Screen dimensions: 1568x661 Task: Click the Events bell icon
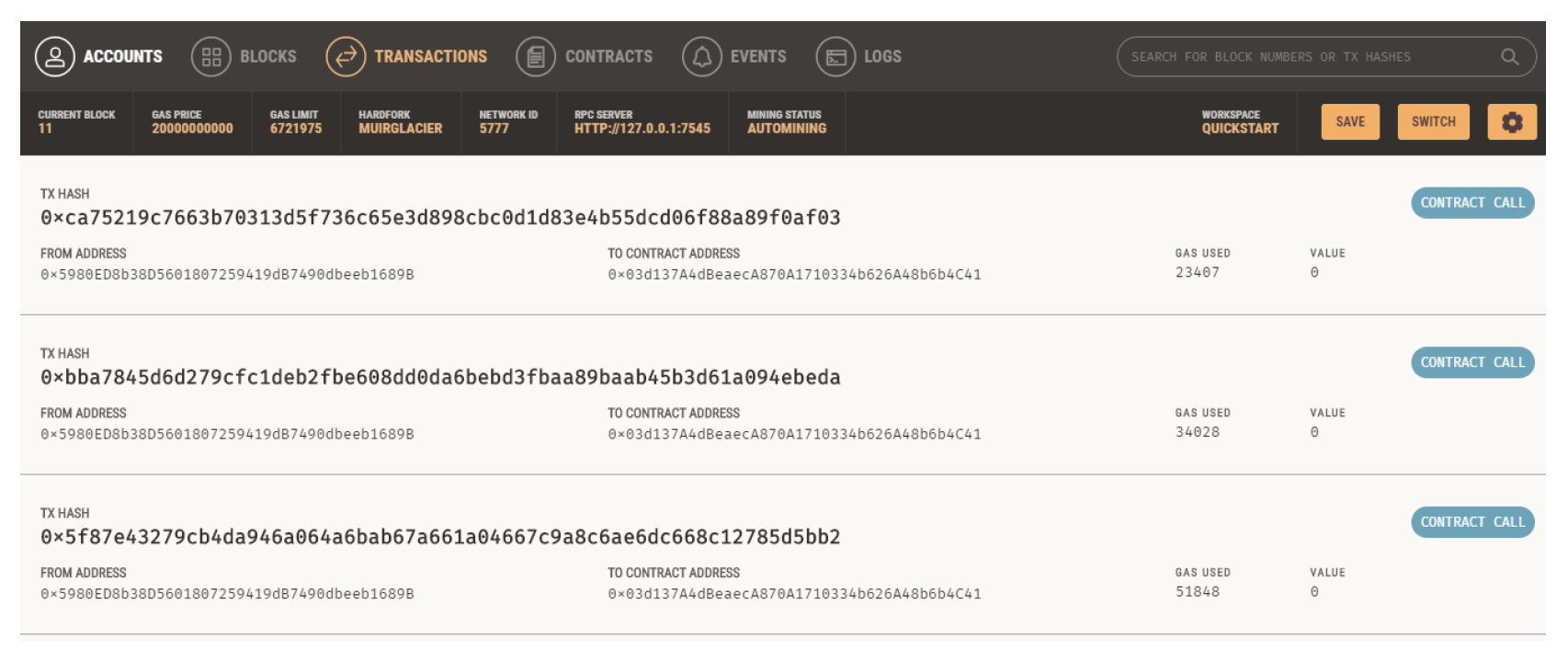tap(702, 57)
